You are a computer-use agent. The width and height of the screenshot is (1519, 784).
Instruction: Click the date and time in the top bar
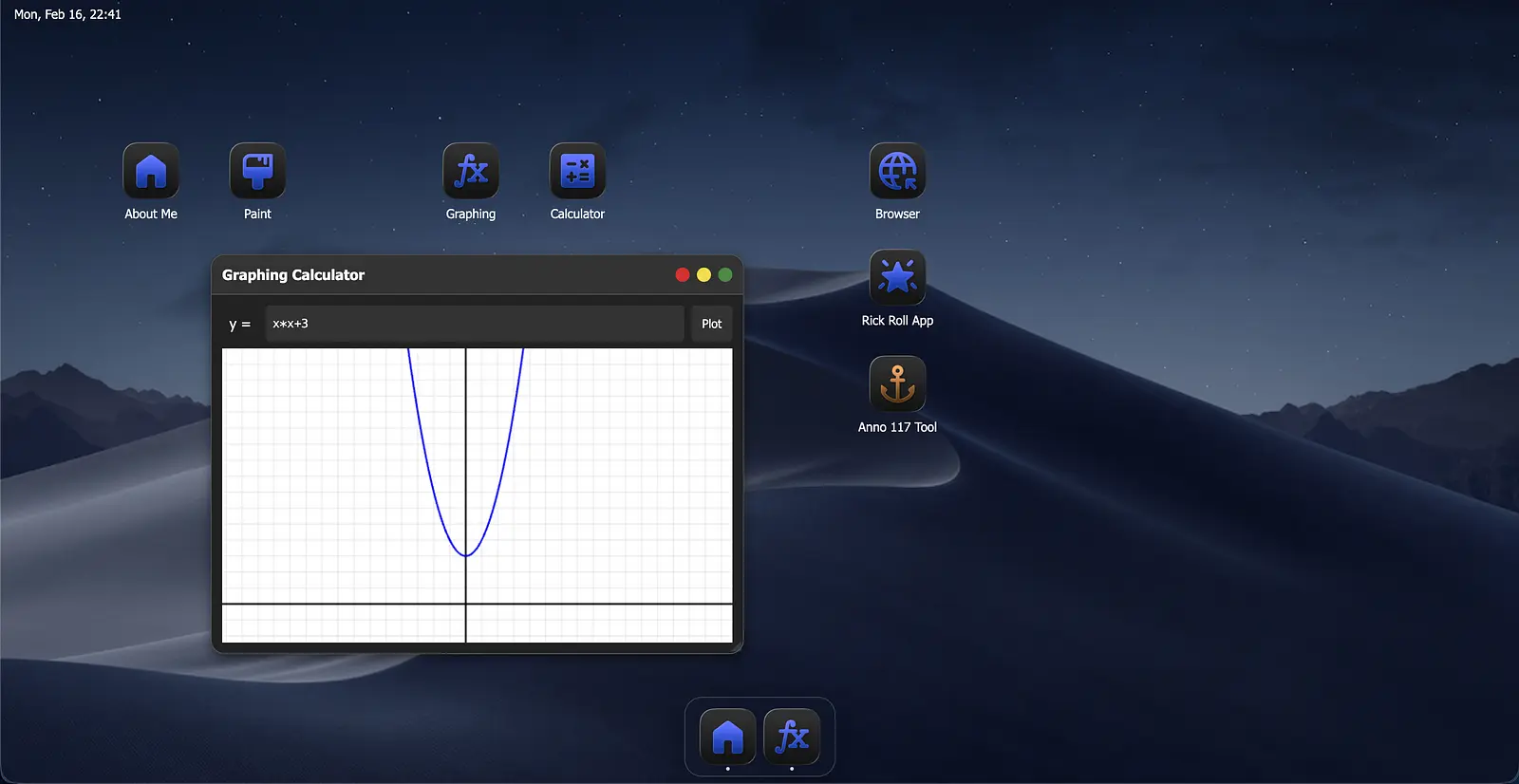tap(67, 14)
